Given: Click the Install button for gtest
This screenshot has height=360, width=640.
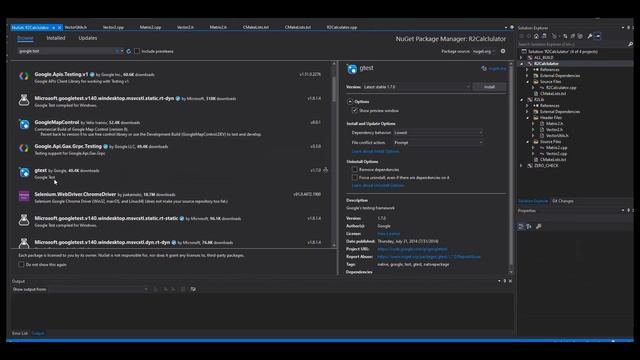Looking at the screenshot, I should (x=489, y=87).
